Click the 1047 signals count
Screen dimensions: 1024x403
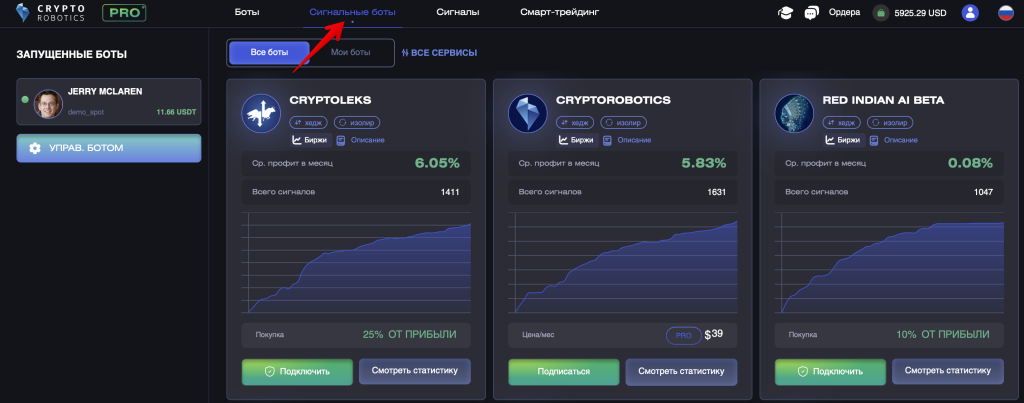point(983,192)
